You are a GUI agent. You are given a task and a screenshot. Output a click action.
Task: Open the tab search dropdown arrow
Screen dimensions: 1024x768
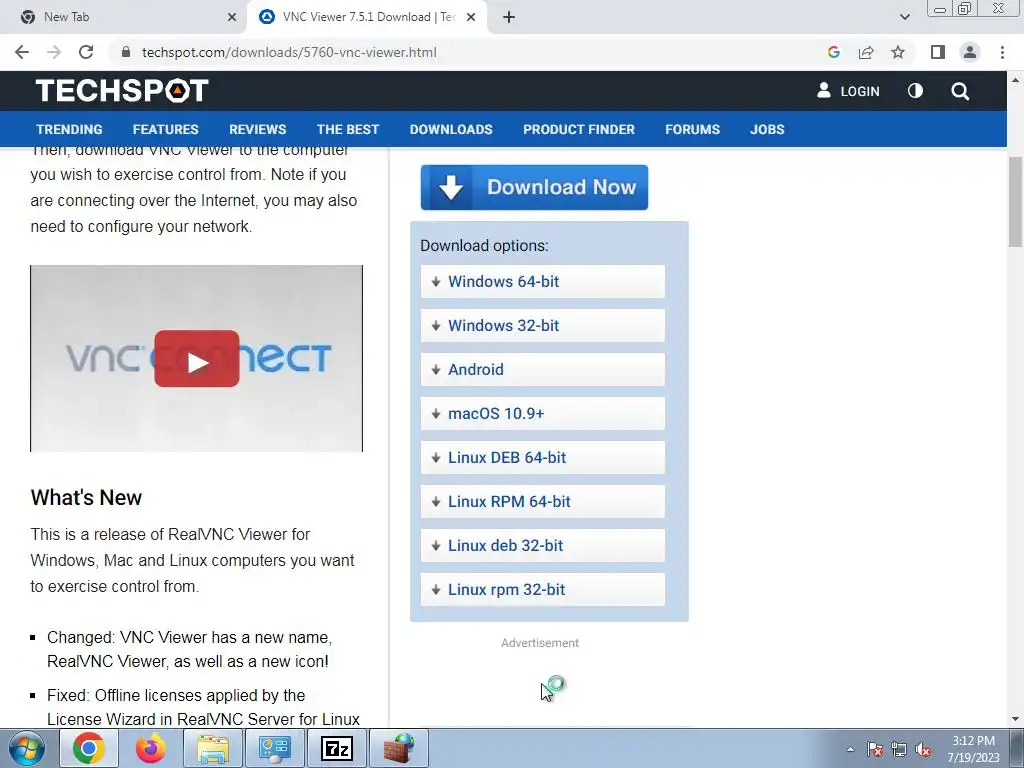[x=904, y=17]
